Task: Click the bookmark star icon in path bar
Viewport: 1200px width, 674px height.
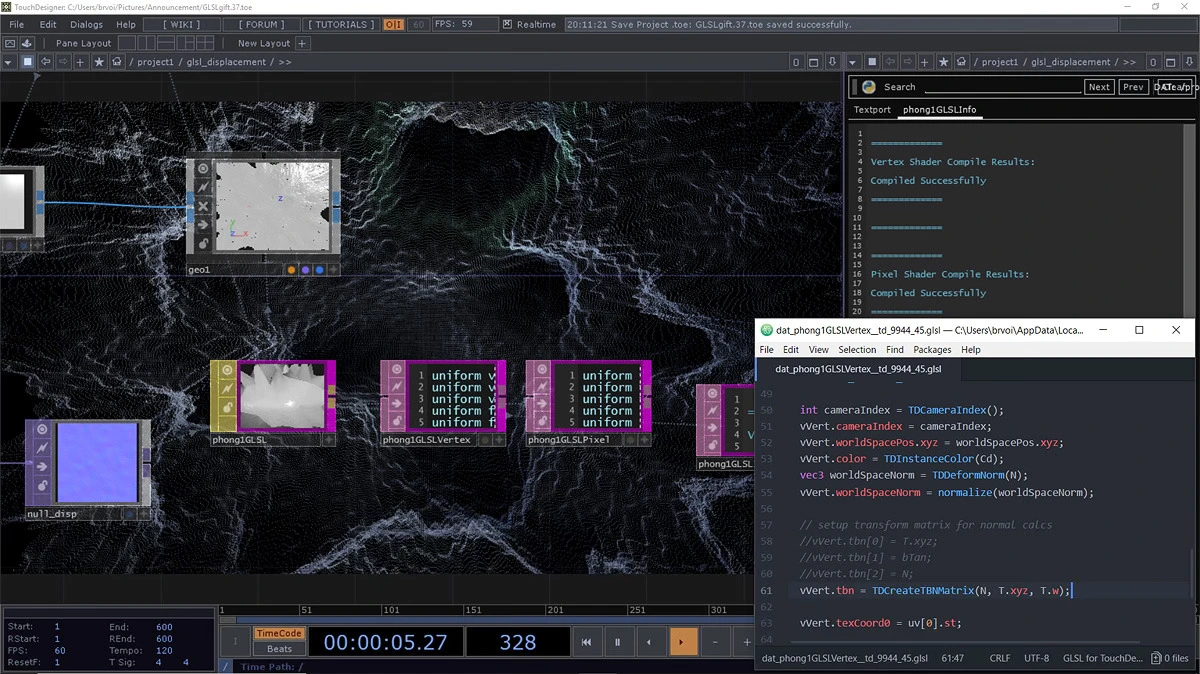Action: 98,62
